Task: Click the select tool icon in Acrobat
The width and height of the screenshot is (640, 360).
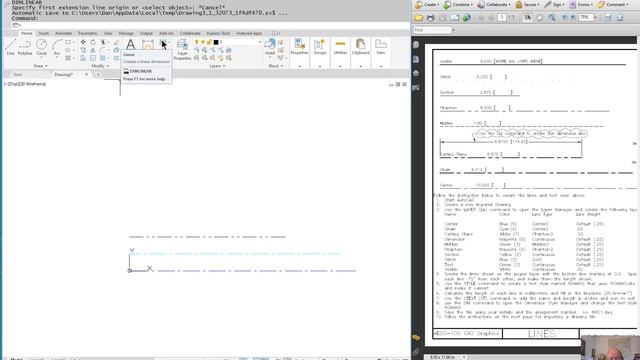Action: pyautogui.click(x=528, y=18)
